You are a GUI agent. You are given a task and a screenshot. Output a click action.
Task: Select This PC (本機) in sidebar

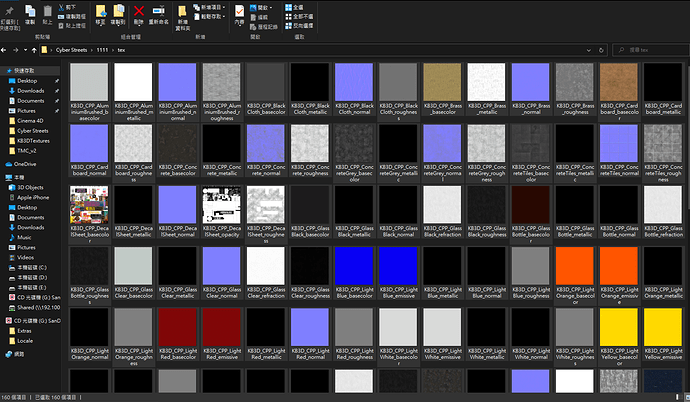tap(15, 178)
